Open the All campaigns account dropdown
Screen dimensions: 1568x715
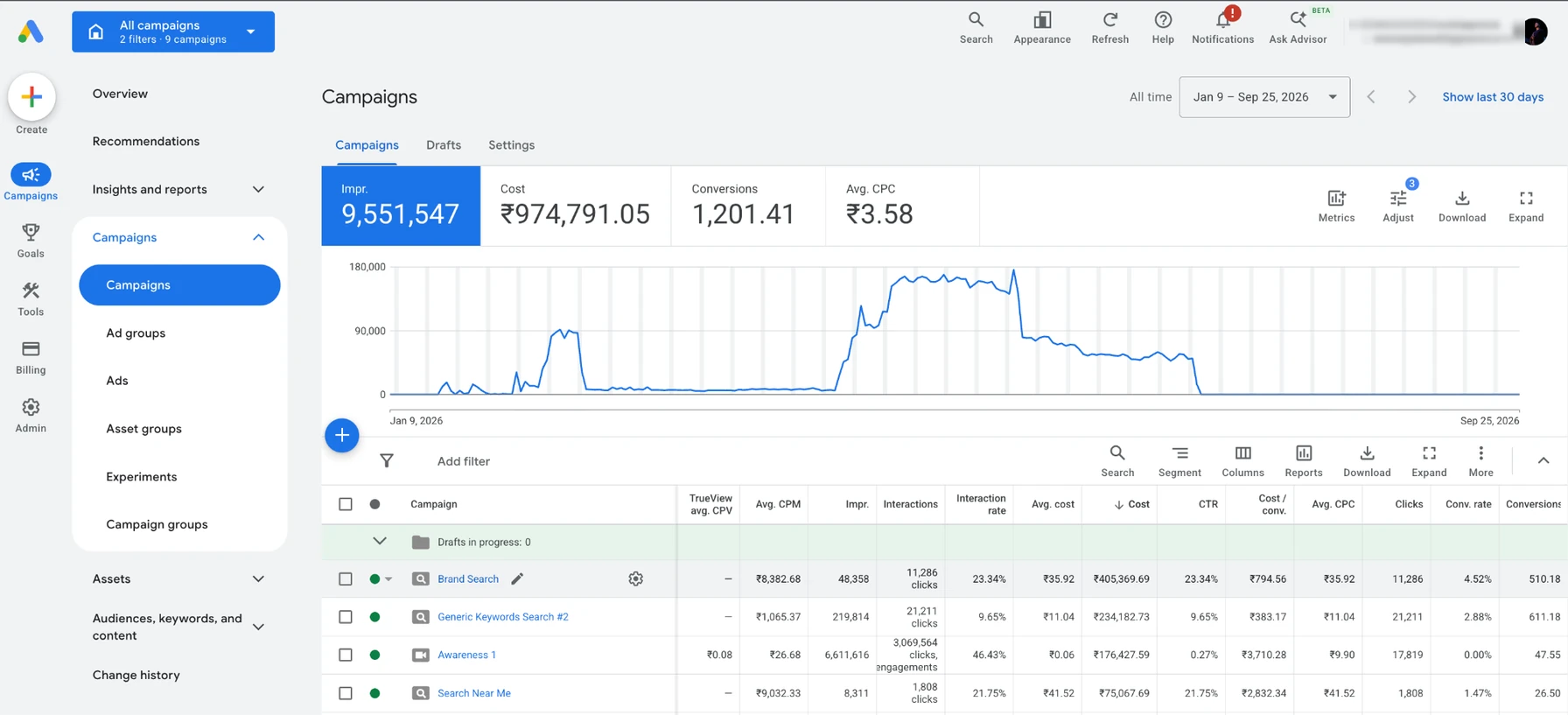point(173,32)
